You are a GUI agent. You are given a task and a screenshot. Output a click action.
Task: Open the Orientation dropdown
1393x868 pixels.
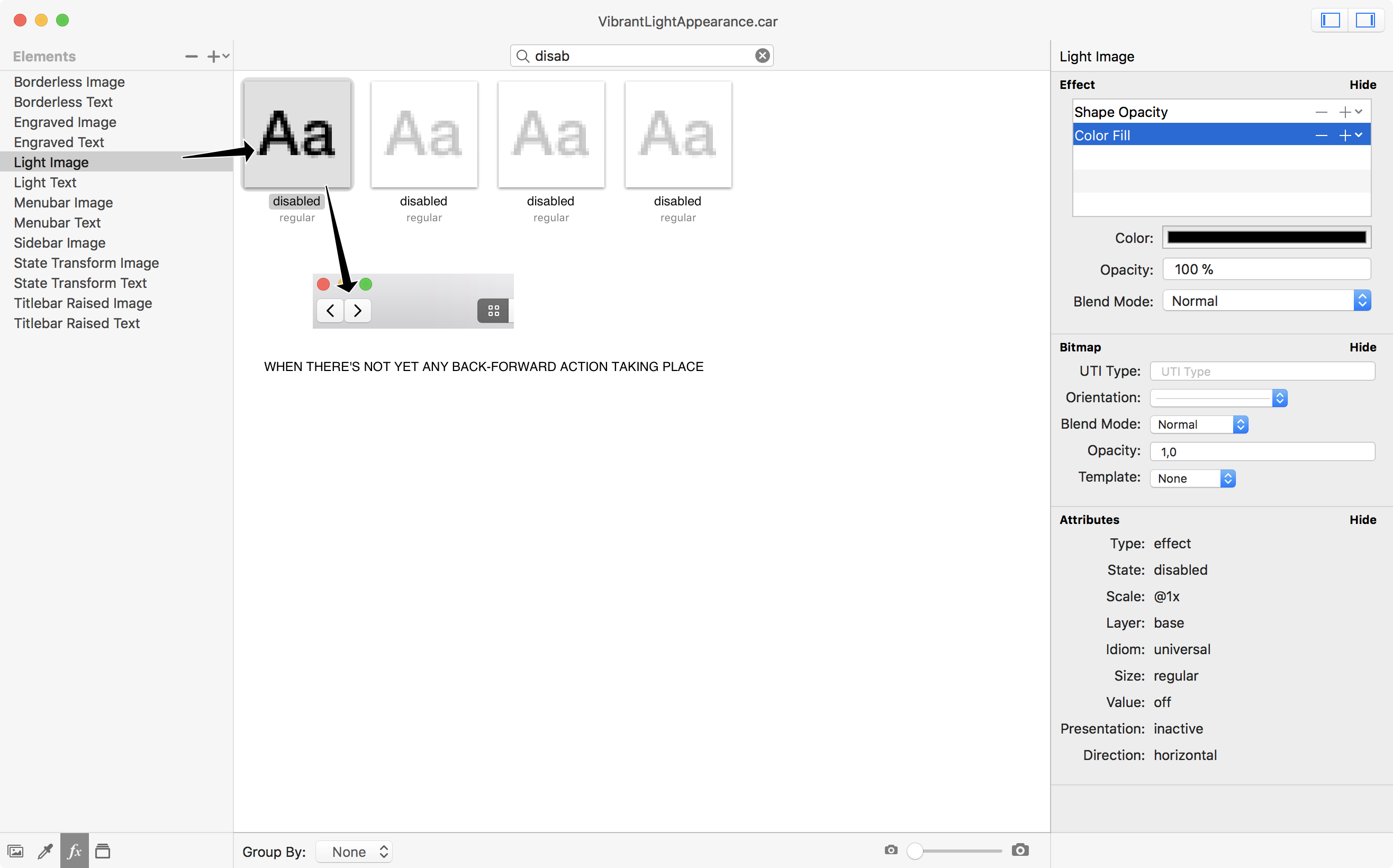coord(1218,397)
